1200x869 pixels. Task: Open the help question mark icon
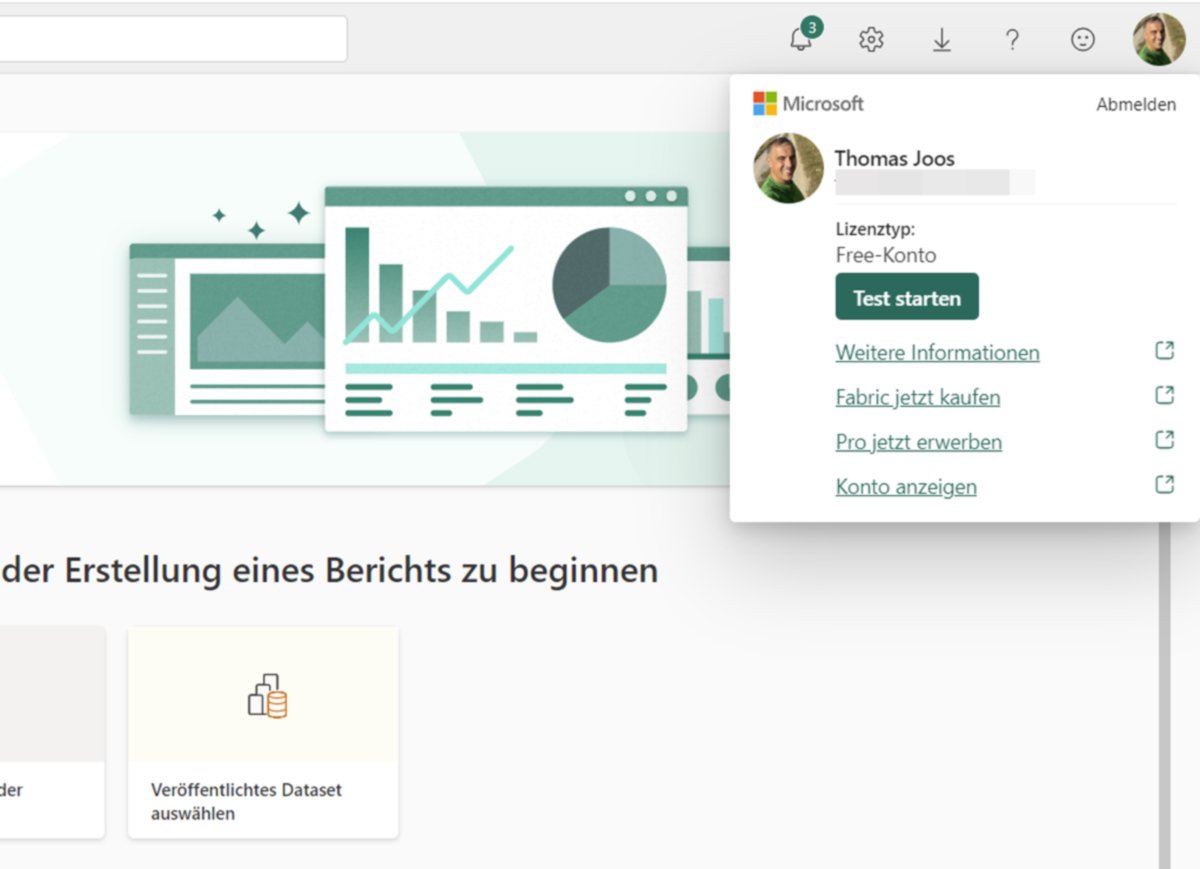point(1012,39)
